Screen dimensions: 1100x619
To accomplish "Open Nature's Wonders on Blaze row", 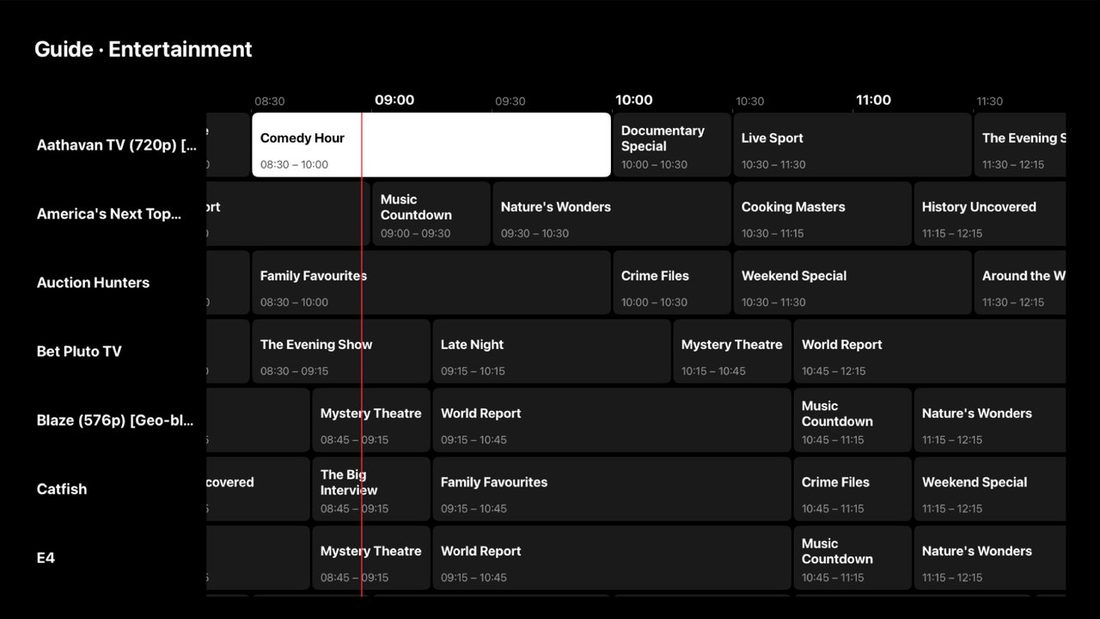I will (x=990, y=420).
